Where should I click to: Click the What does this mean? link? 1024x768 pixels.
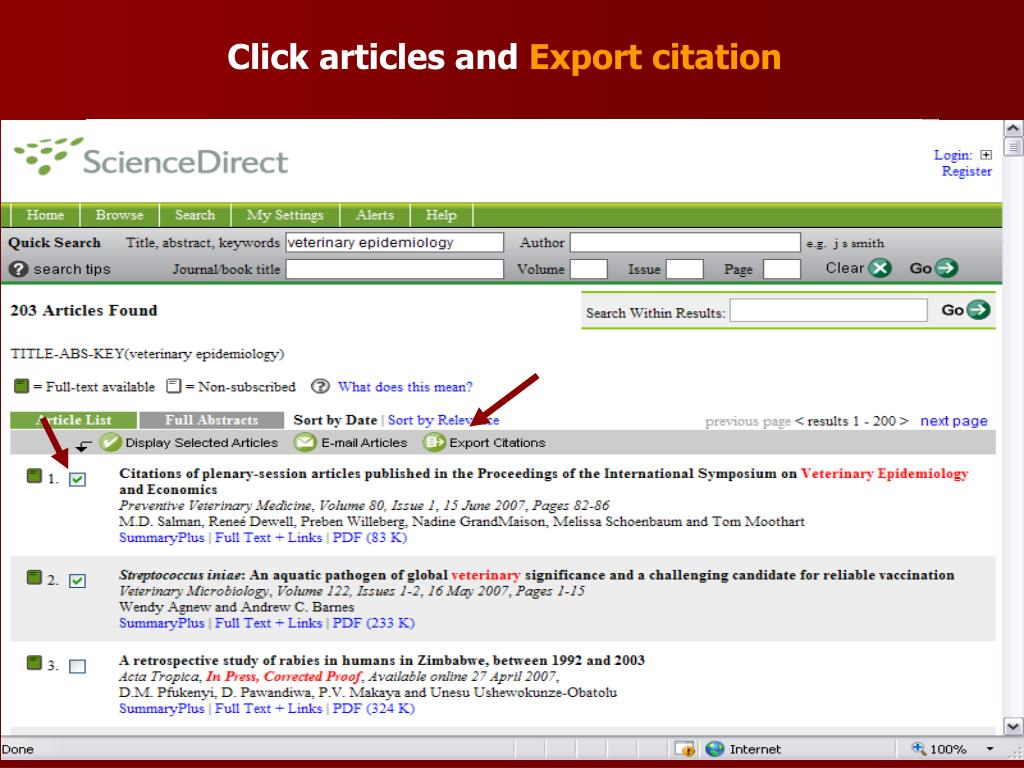(x=405, y=387)
